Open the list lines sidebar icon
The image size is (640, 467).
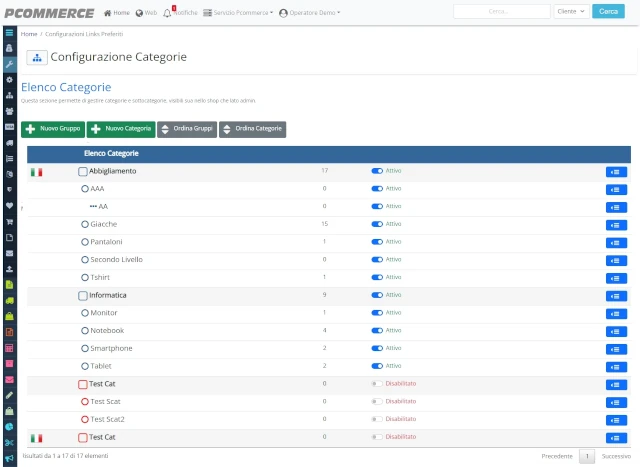pos(9,159)
